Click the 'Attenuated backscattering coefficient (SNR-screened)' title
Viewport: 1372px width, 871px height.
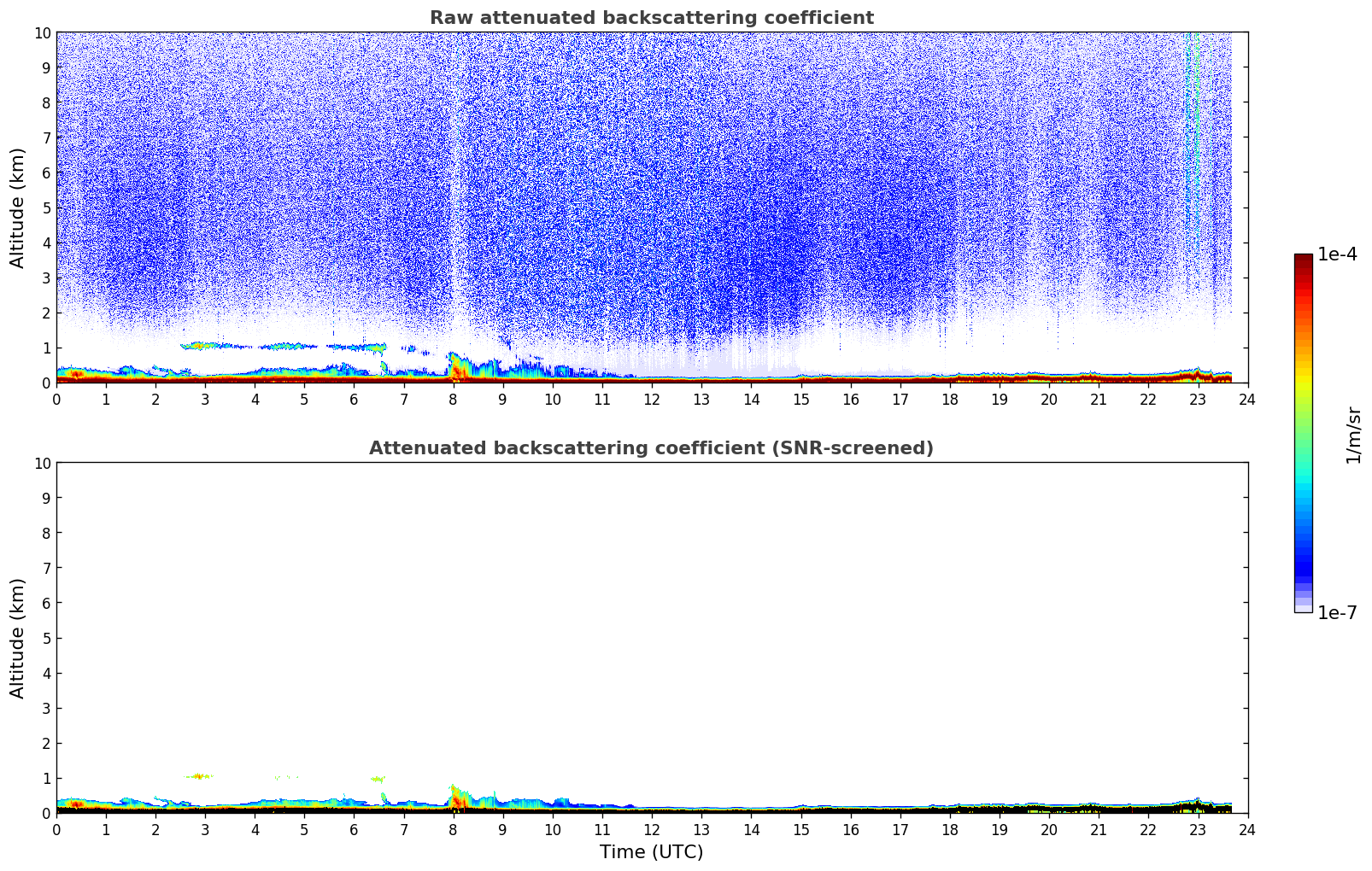pos(651,448)
